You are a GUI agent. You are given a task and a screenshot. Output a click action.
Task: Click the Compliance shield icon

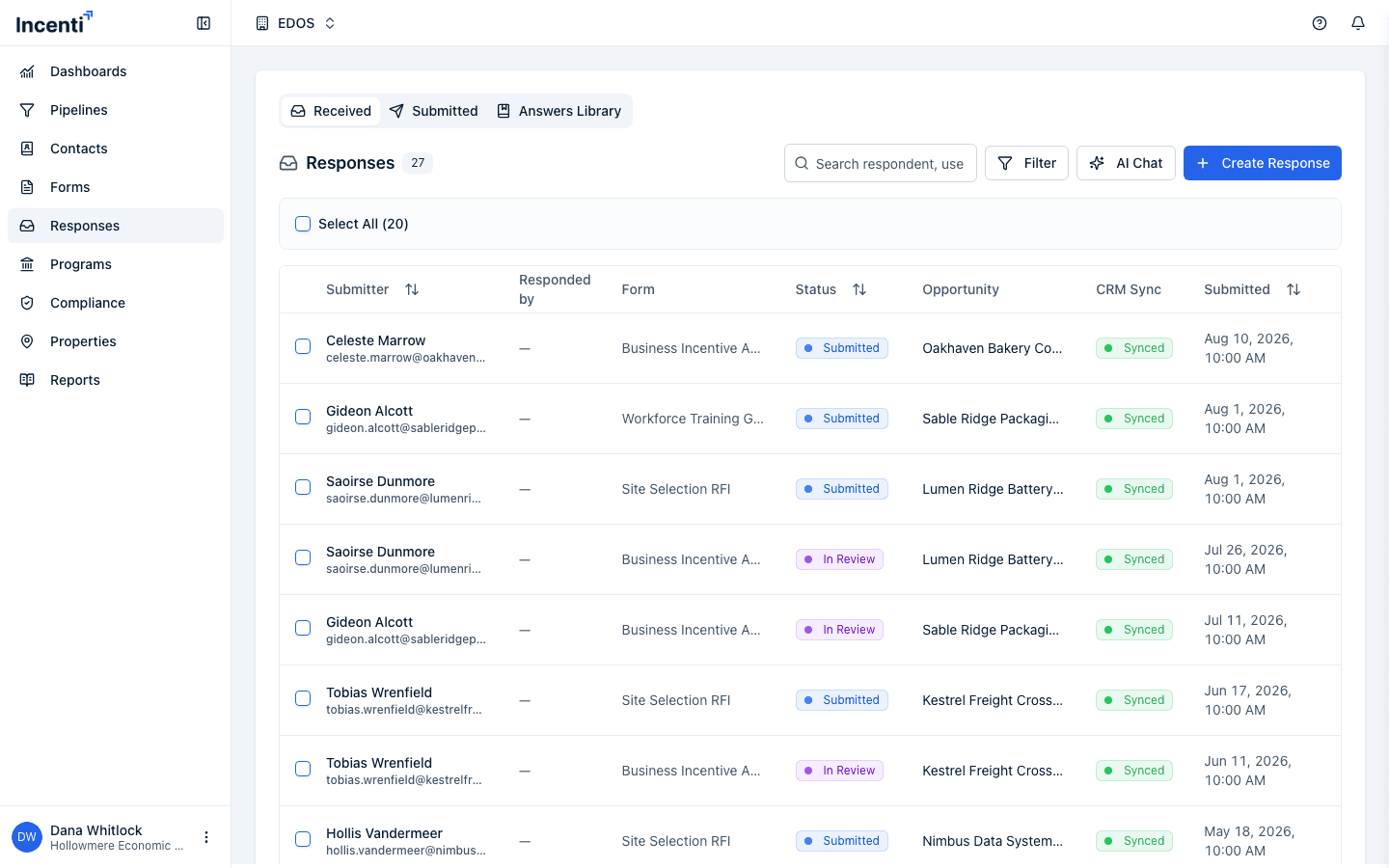coord(27,303)
